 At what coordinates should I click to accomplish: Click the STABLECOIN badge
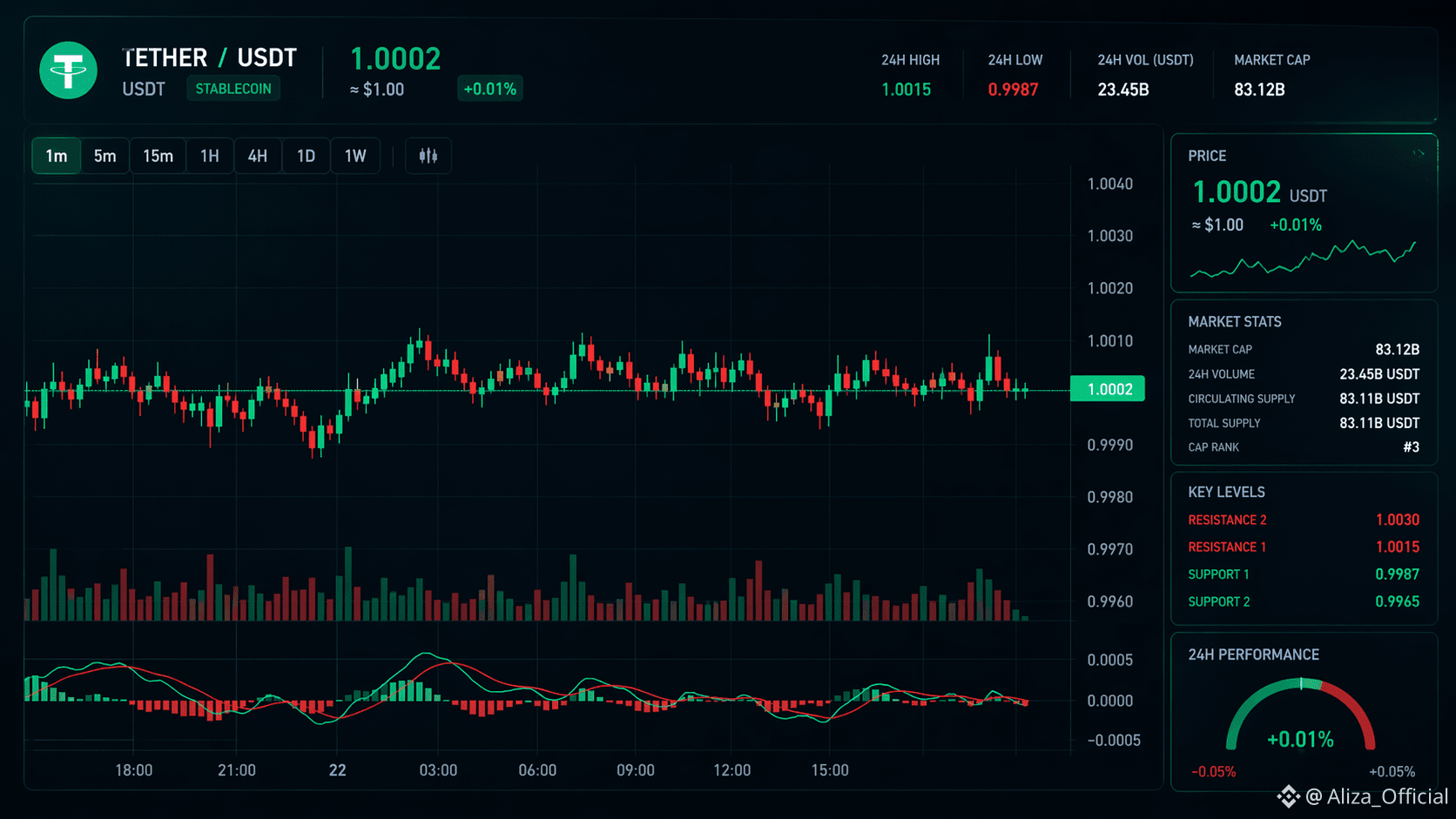233,89
